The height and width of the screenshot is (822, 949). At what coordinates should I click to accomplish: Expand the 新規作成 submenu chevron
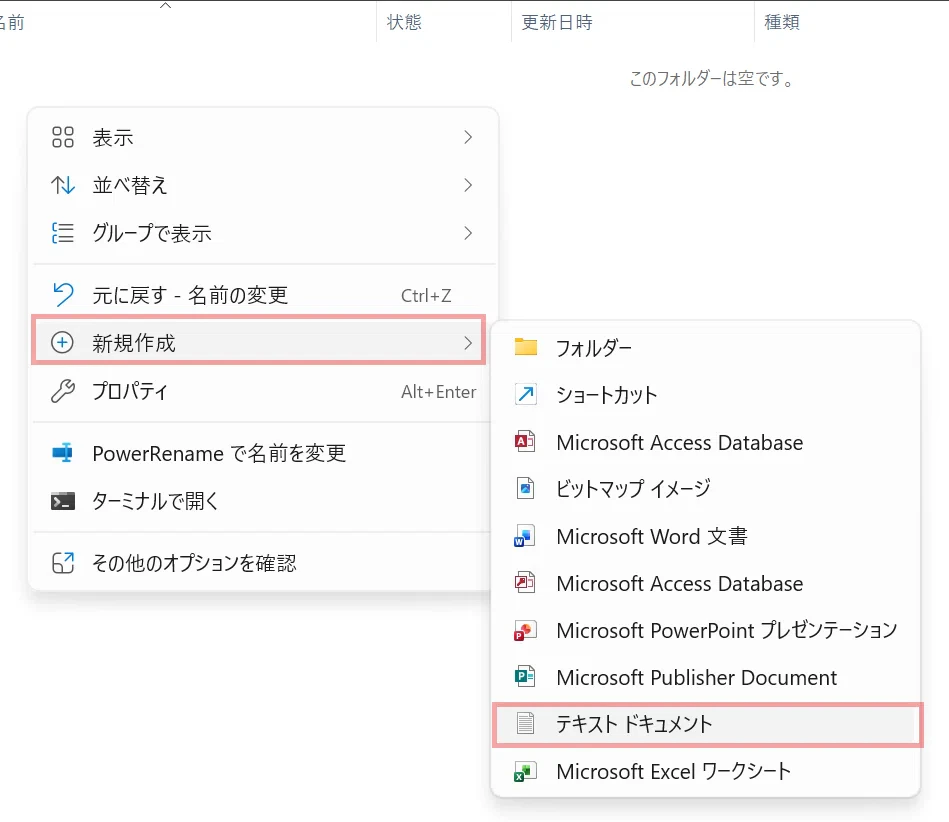(467, 343)
